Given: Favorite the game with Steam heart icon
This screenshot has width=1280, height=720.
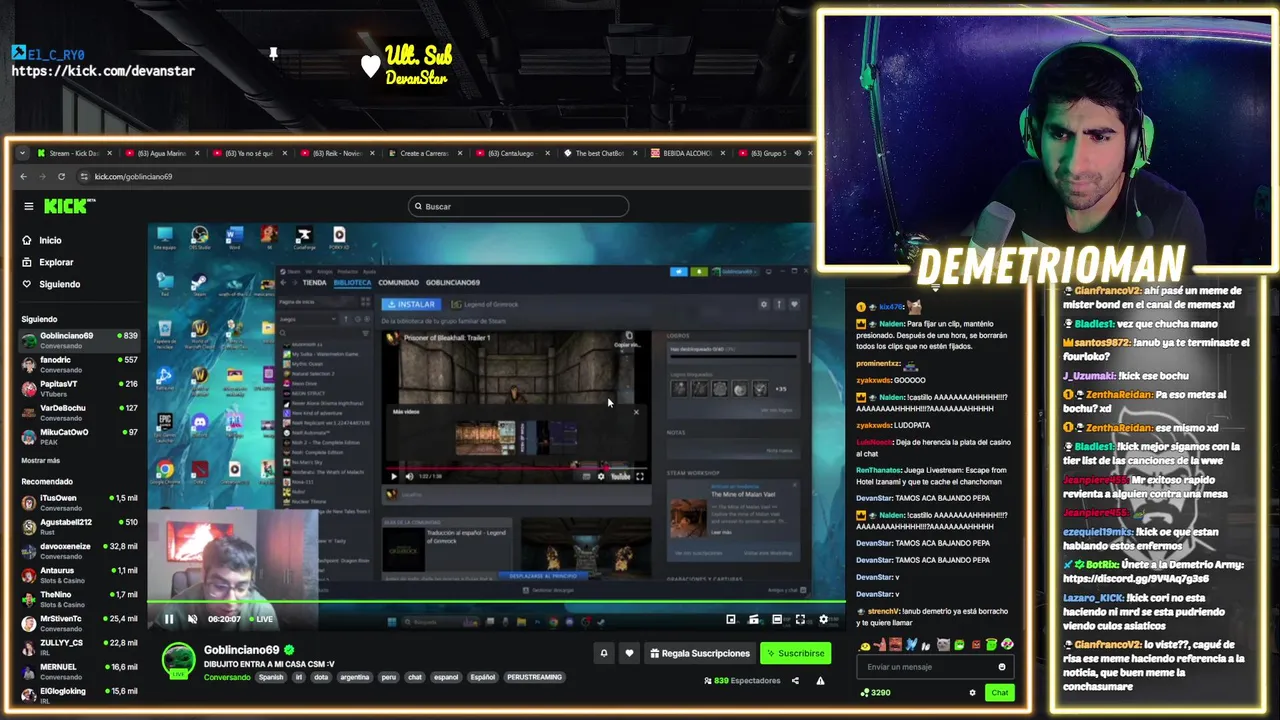Looking at the screenshot, I should [795, 304].
